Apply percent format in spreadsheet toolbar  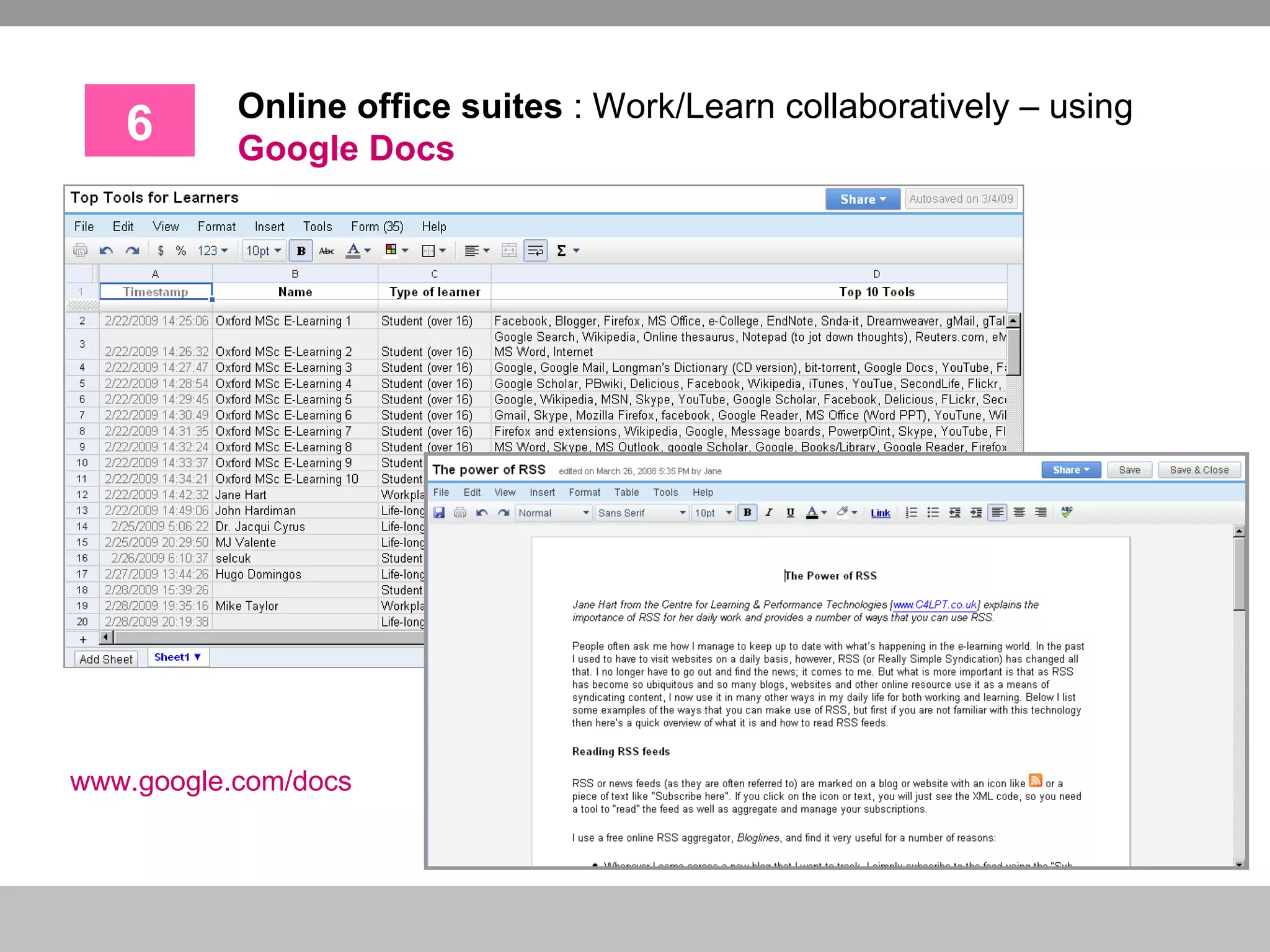click(x=180, y=250)
